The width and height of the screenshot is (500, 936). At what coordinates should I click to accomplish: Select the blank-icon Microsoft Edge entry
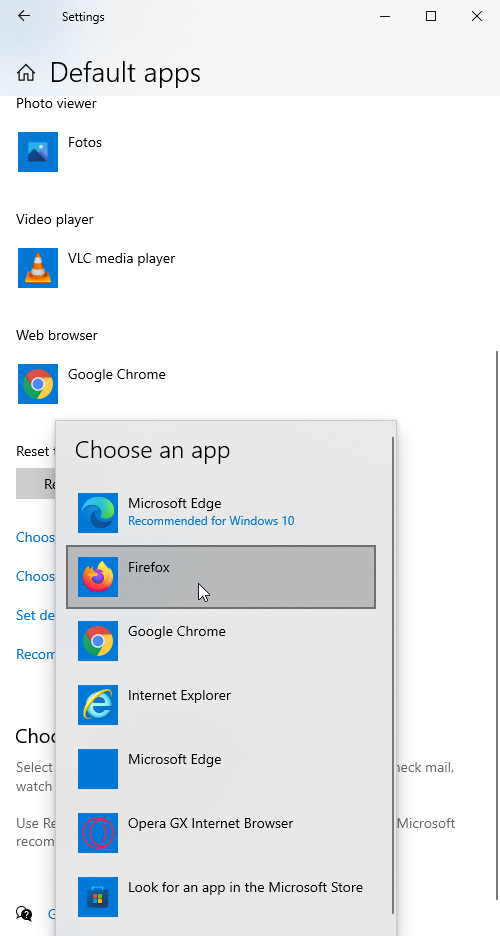tap(221, 768)
